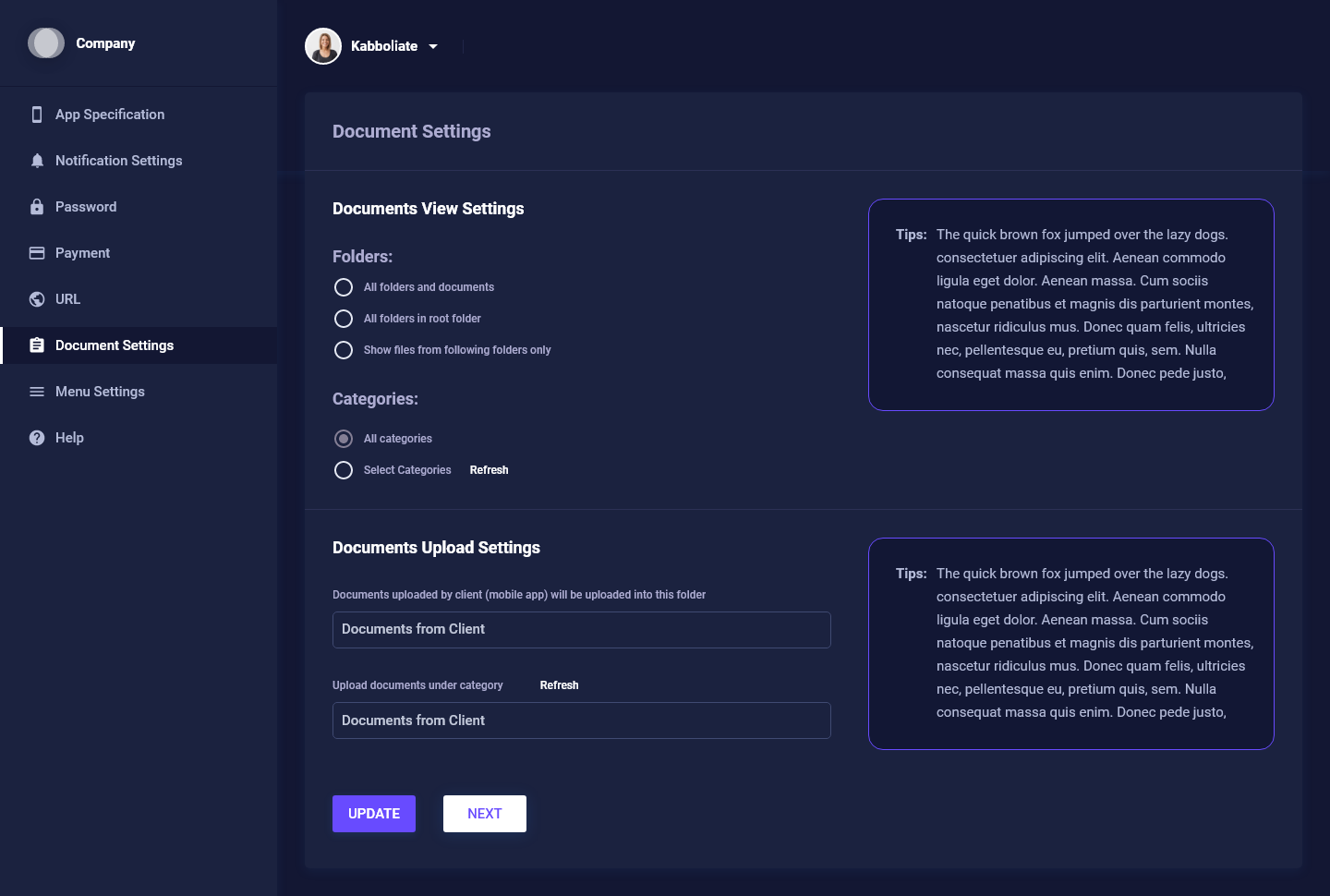The height and width of the screenshot is (896, 1330).
Task: Click the NEXT button
Action: [484, 814]
